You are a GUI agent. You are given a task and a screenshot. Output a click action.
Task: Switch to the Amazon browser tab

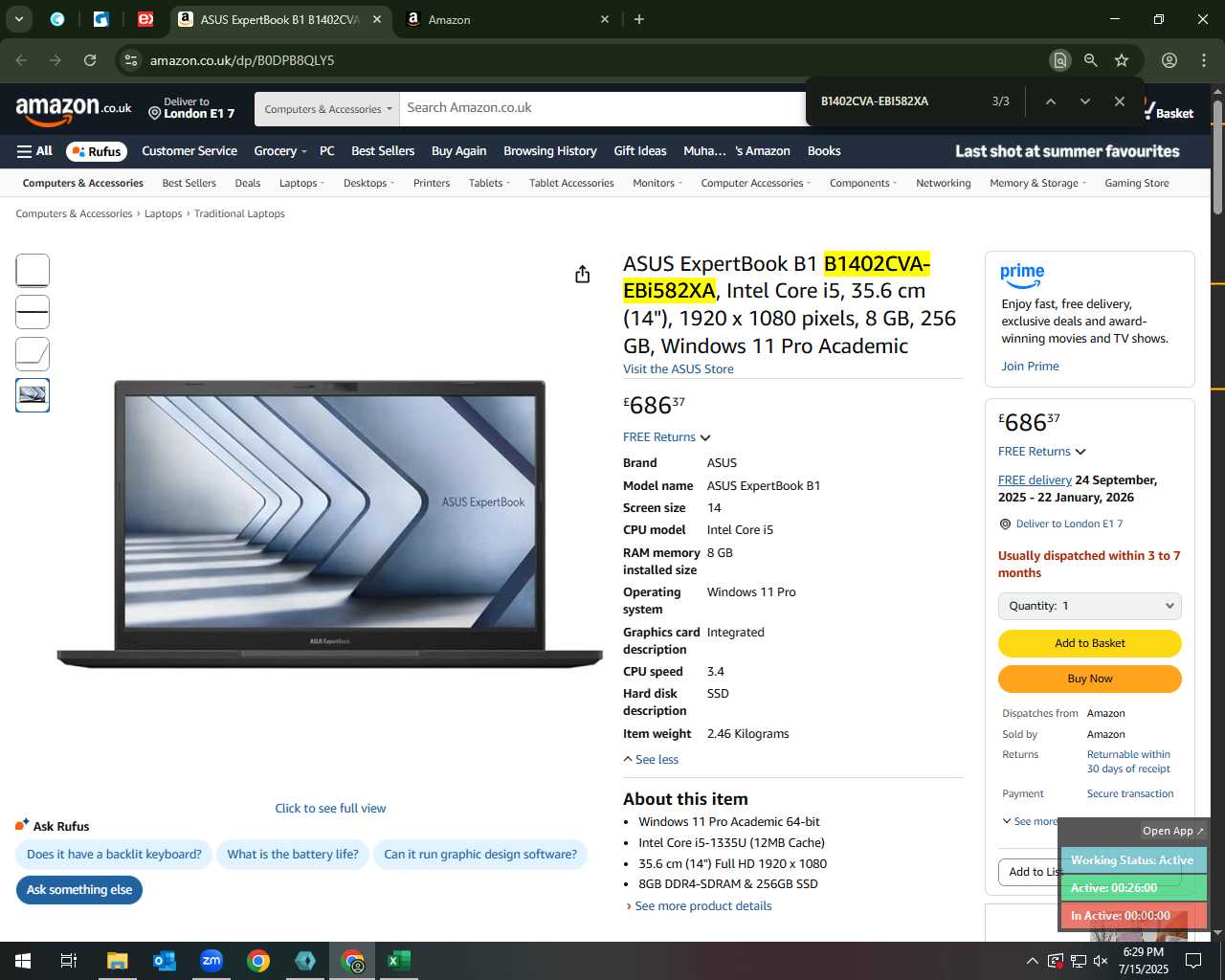coord(507,19)
